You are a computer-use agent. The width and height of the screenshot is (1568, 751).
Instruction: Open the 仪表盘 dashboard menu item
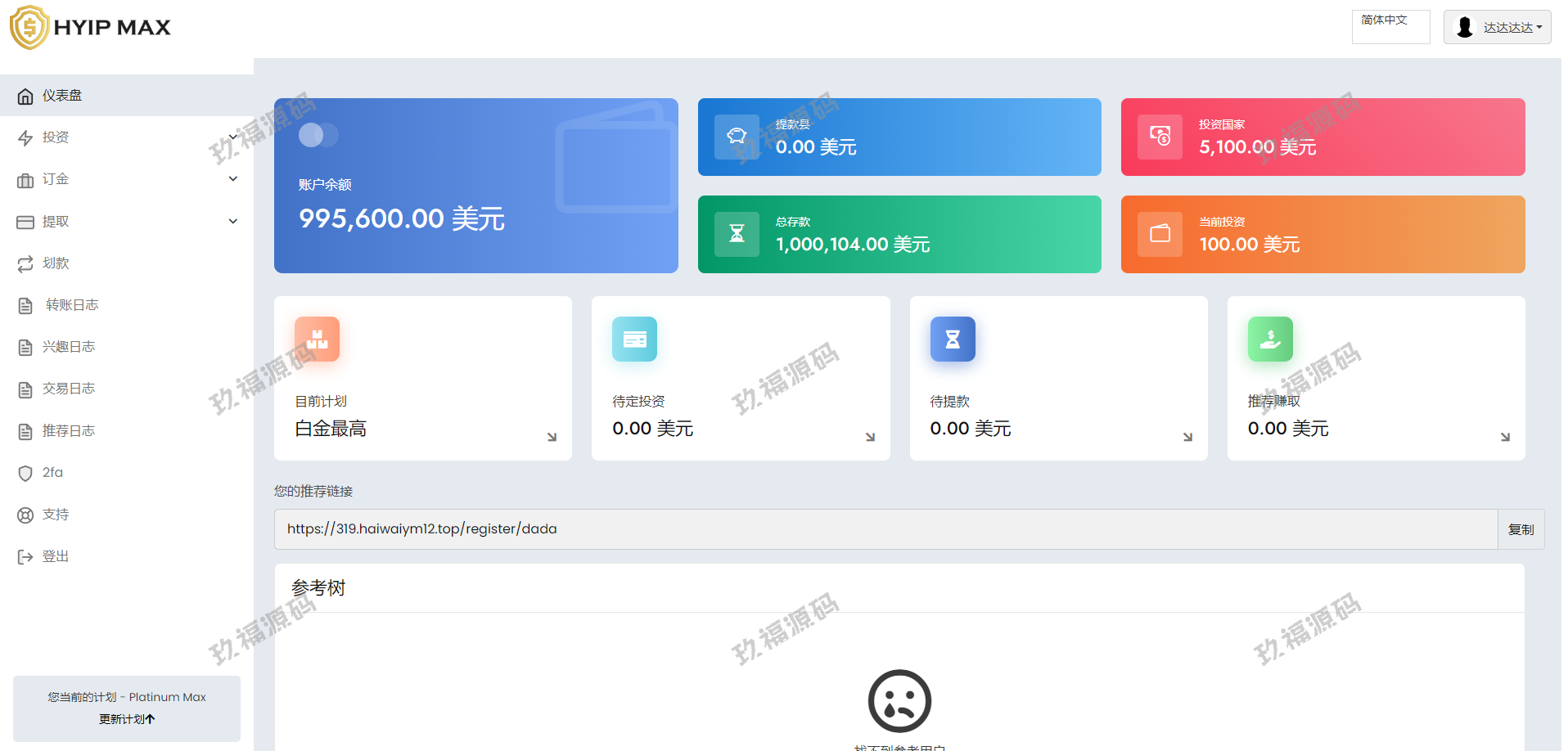coord(62,96)
